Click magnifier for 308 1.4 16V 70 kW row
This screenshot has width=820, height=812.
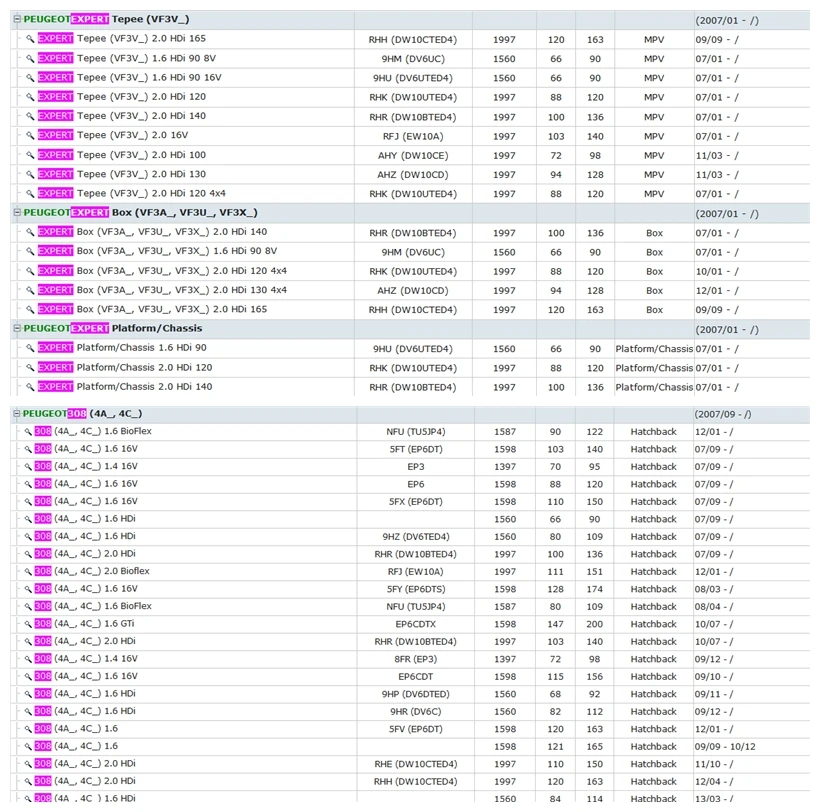pyautogui.click(x=28, y=466)
